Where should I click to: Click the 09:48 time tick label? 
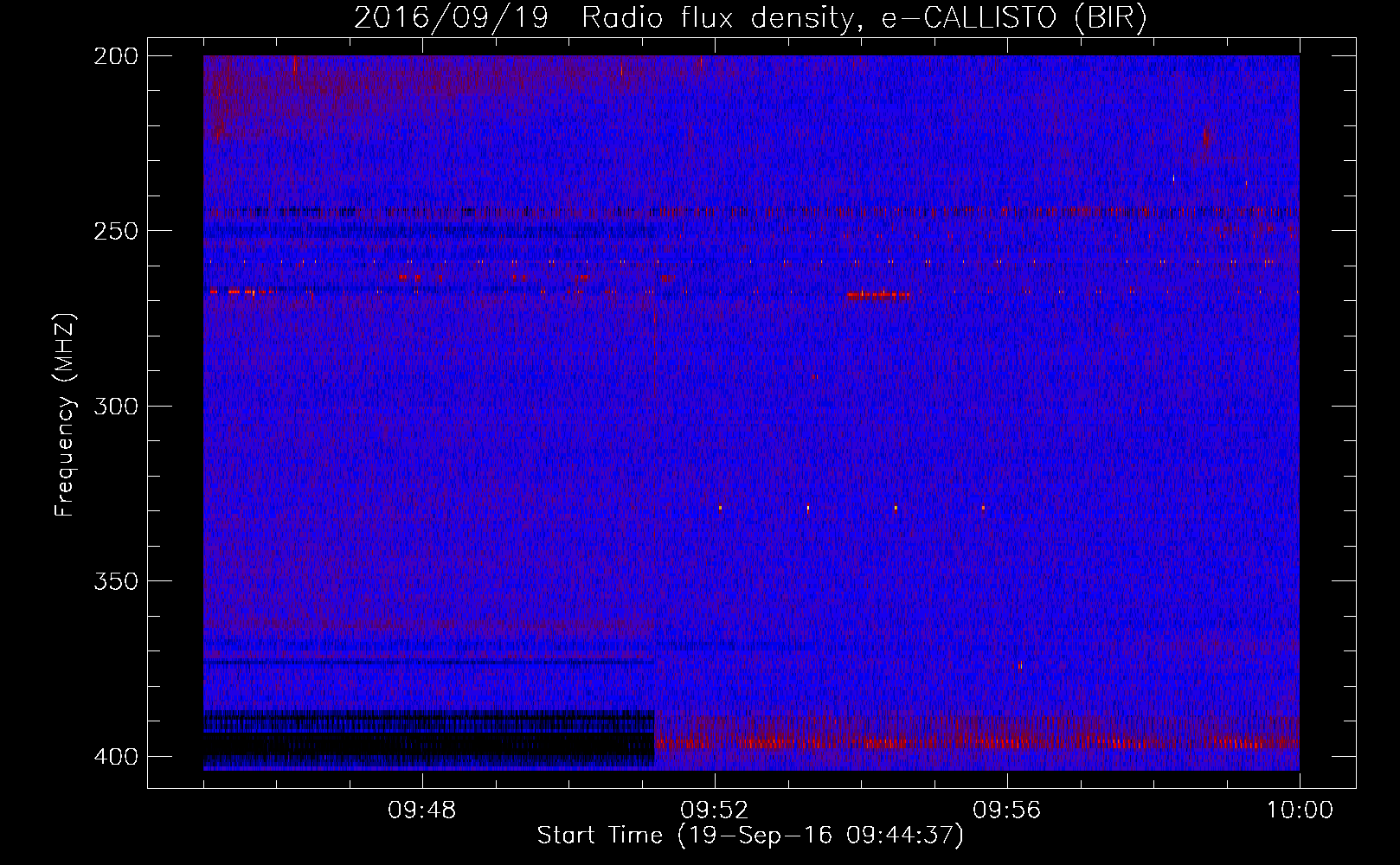point(422,811)
